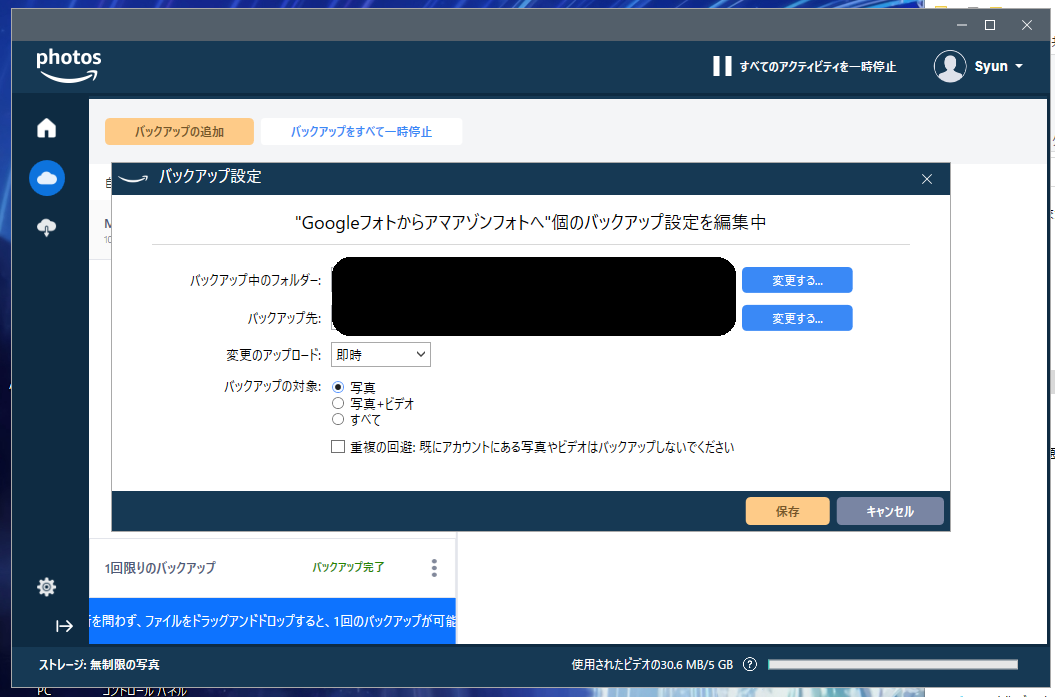Maximize the Amazon Photos window
Image resolution: width=1055 pixels, height=697 pixels.
(x=990, y=25)
